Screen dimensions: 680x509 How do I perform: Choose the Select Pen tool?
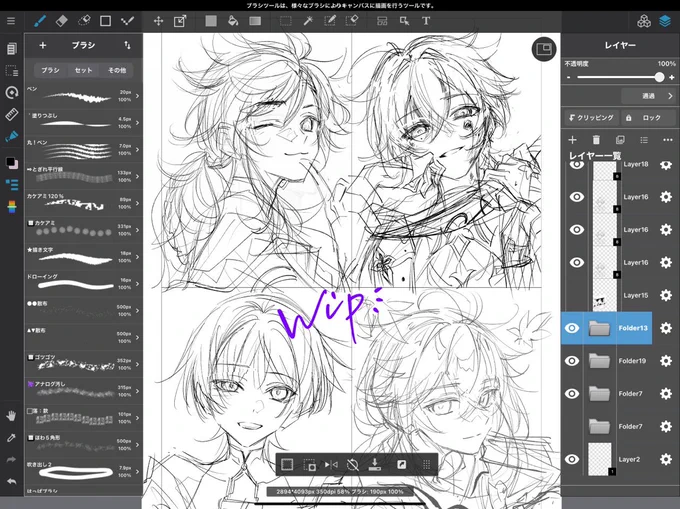pos(330,21)
